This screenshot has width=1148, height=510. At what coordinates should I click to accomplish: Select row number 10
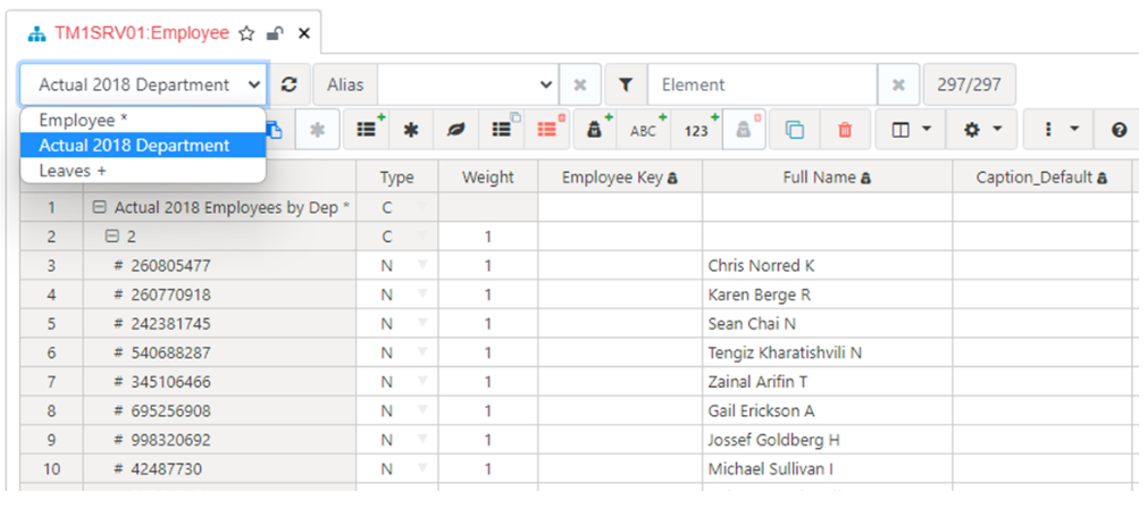coord(51,469)
